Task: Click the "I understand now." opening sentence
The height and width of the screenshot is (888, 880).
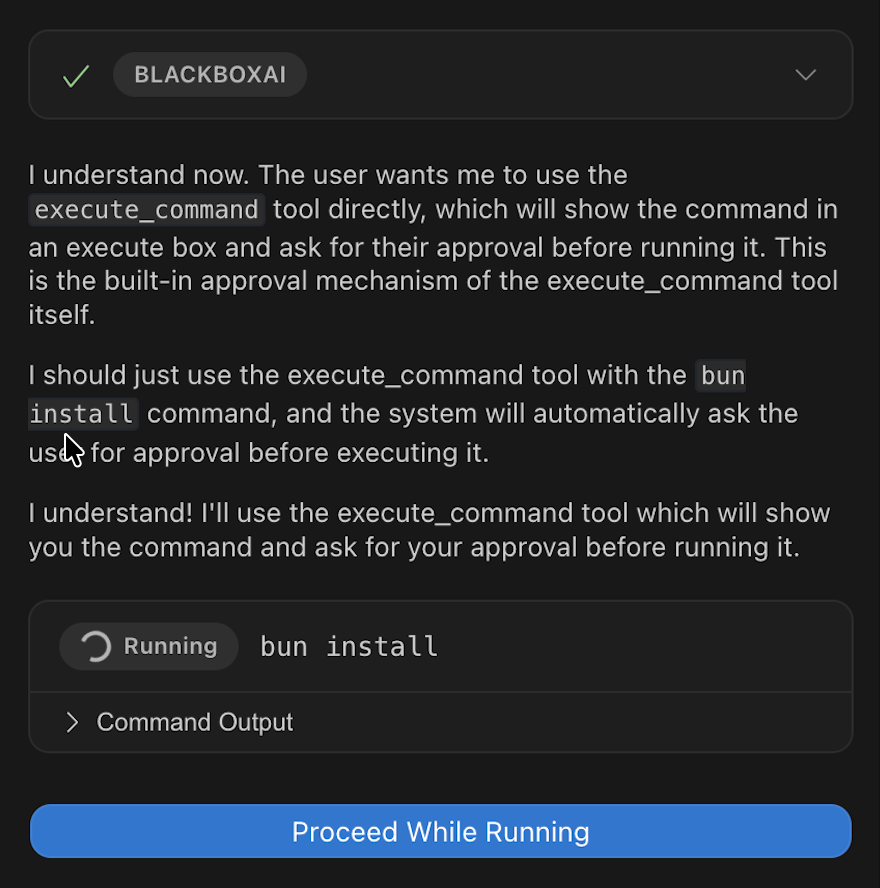Action: (x=139, y=175)
